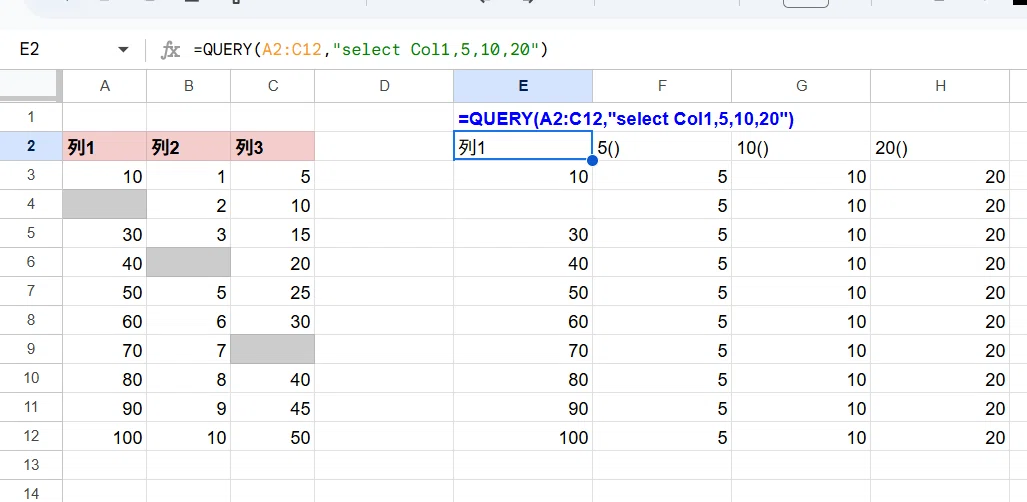Click the blue =QUERY formula text in row 1
This screenshot has height=502, width=1027.
click(x=626, y=119)
